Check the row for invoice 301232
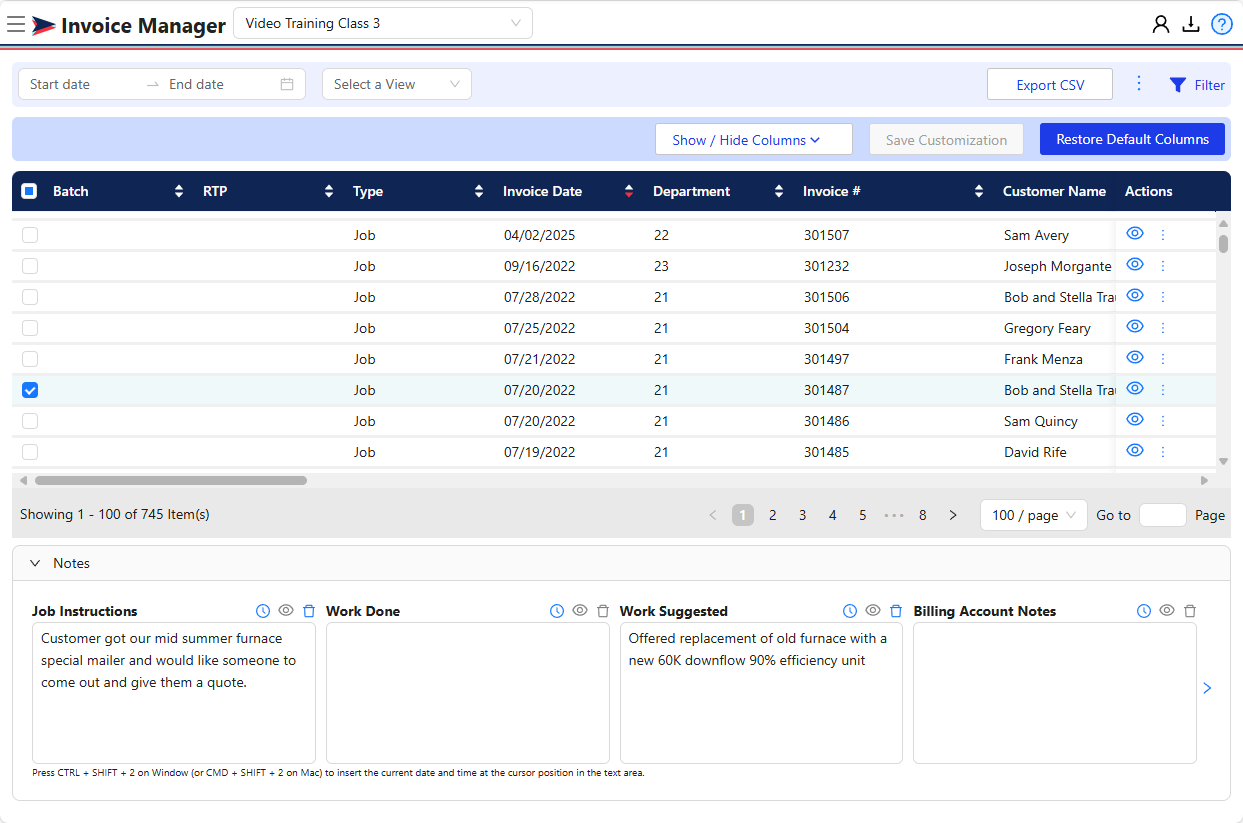The width and height of the screenshot is (1243, 823). tap(30, 266)
